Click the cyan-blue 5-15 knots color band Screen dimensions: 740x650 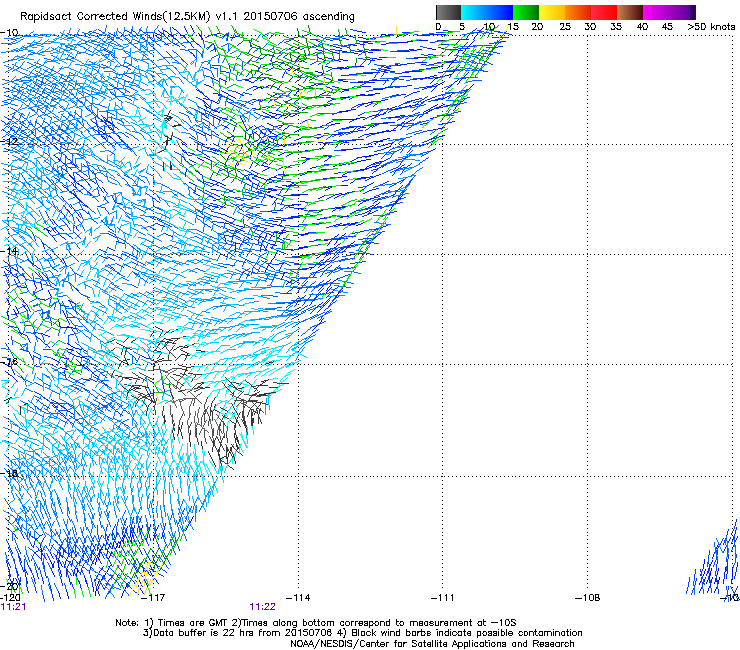click(487, 12)
